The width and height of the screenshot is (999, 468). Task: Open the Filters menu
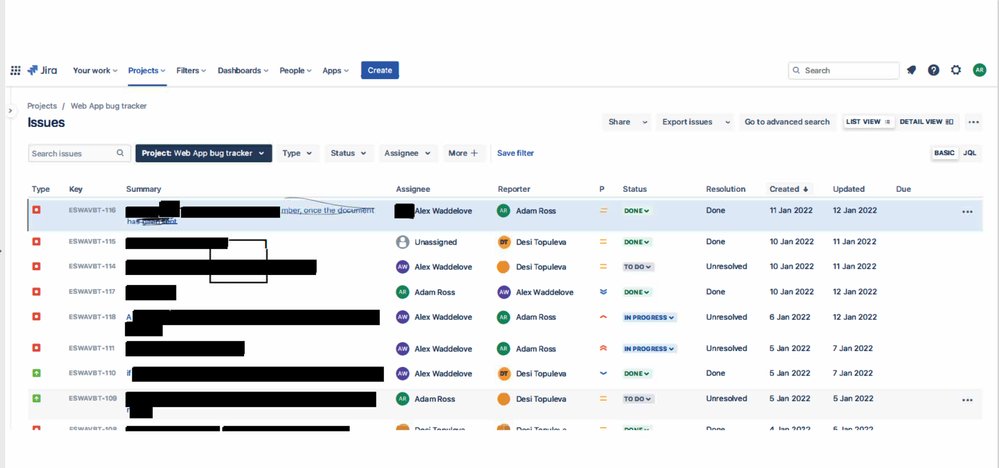191,71
